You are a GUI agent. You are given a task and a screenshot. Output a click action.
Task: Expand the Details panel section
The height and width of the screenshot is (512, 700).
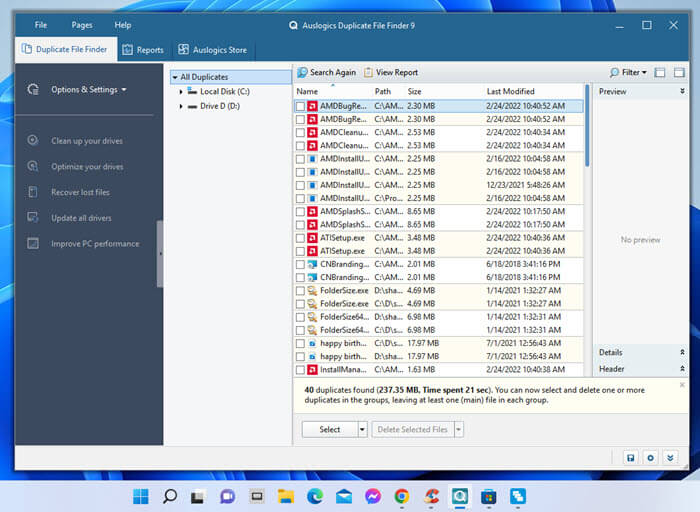682,352
